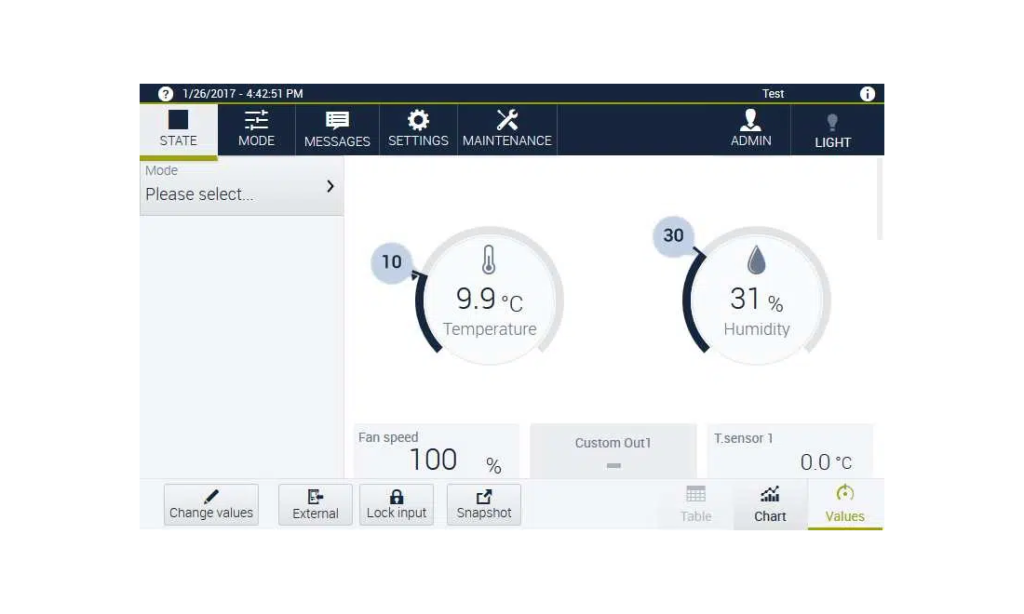Switch to the Chart view
The width and height of the screenshot is (1024, 614).
(770, 504)
